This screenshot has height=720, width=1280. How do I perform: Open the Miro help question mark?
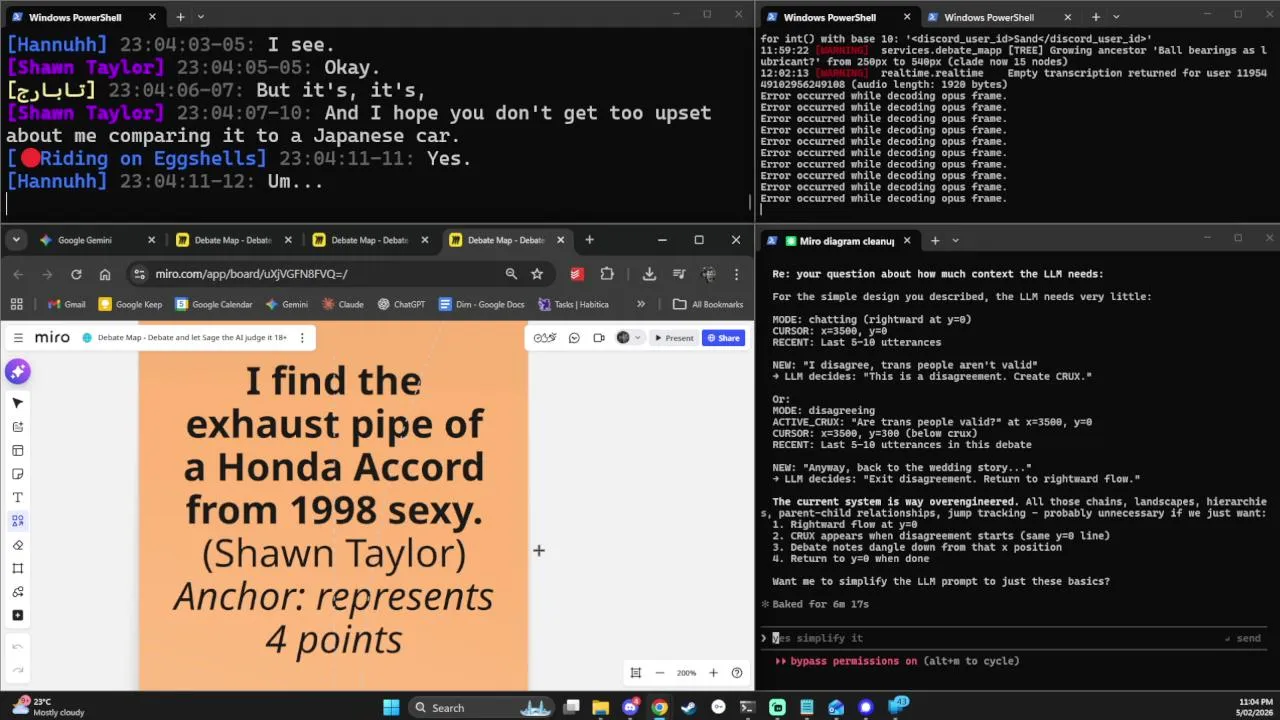pyautogui.click(x=737, y=673)
